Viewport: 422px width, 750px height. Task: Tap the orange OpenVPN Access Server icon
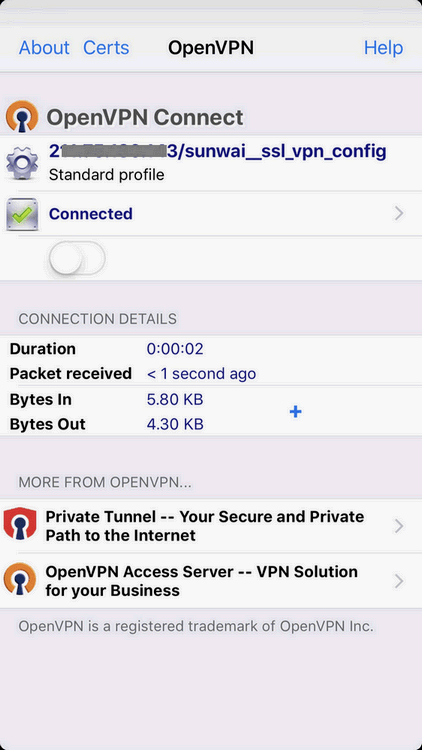click(20, 579)
